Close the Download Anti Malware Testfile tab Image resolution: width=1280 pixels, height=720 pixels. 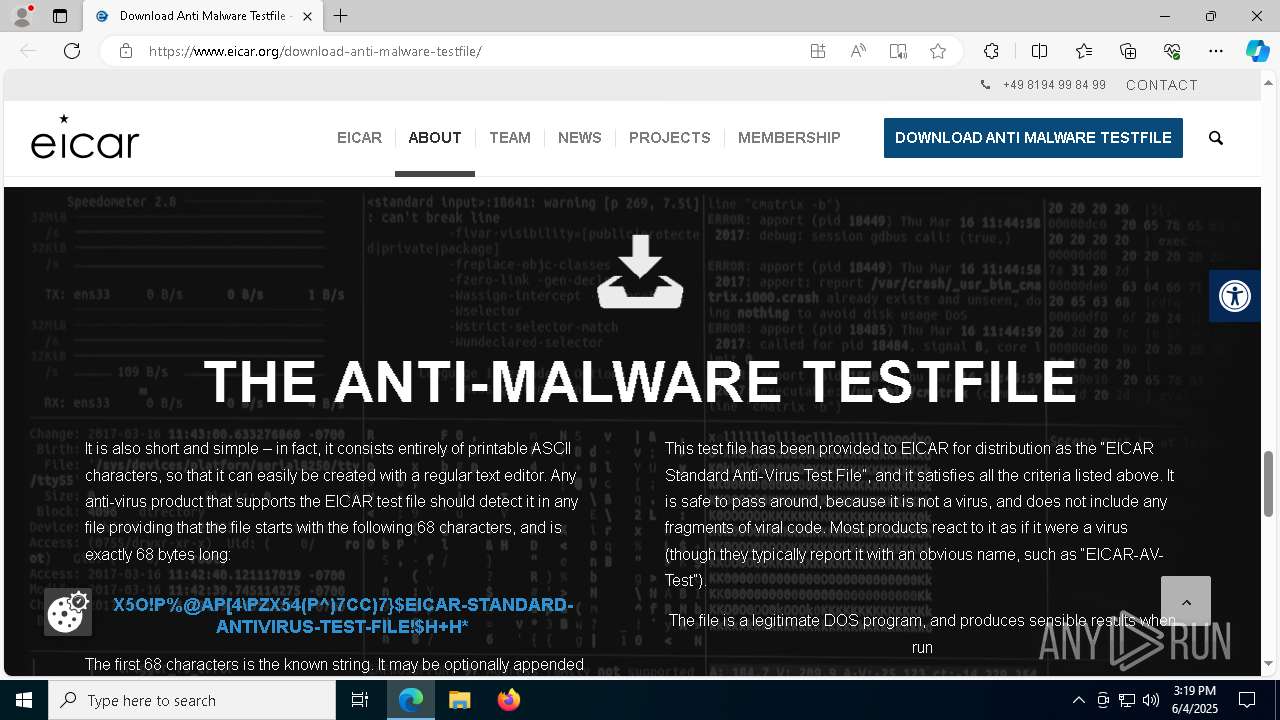tap(307, 16)
